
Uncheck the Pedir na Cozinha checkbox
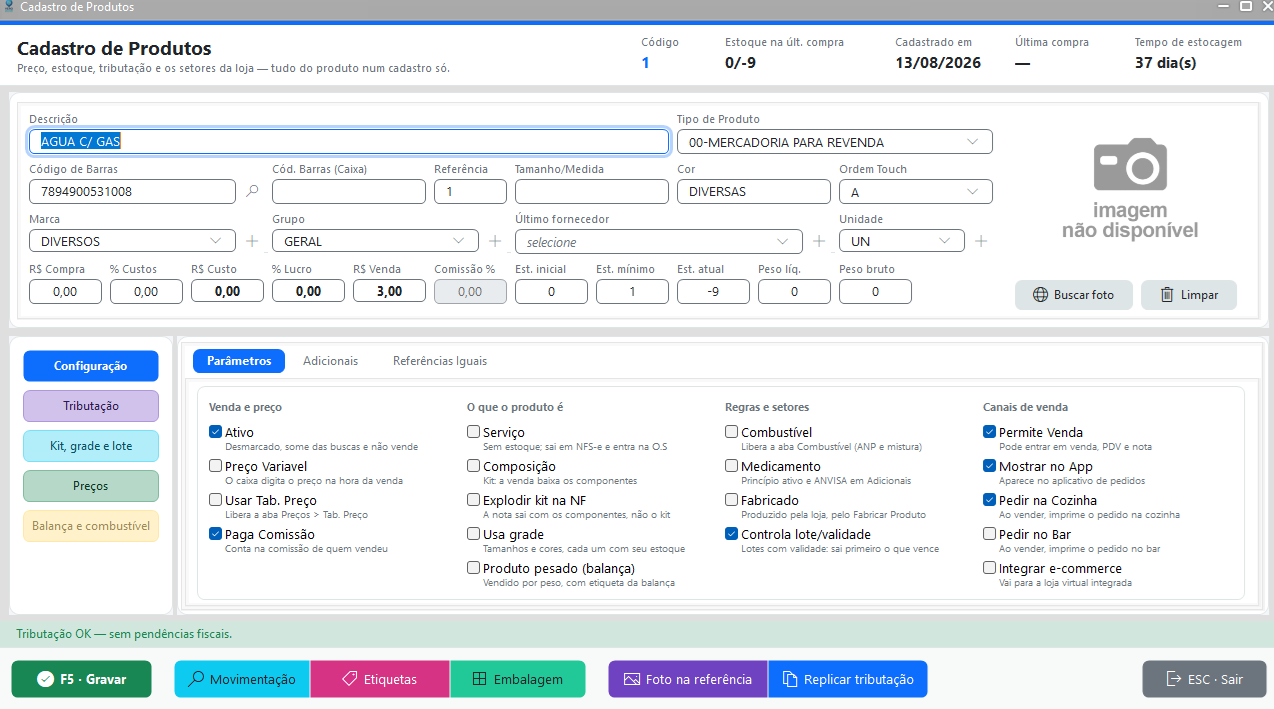990,501
